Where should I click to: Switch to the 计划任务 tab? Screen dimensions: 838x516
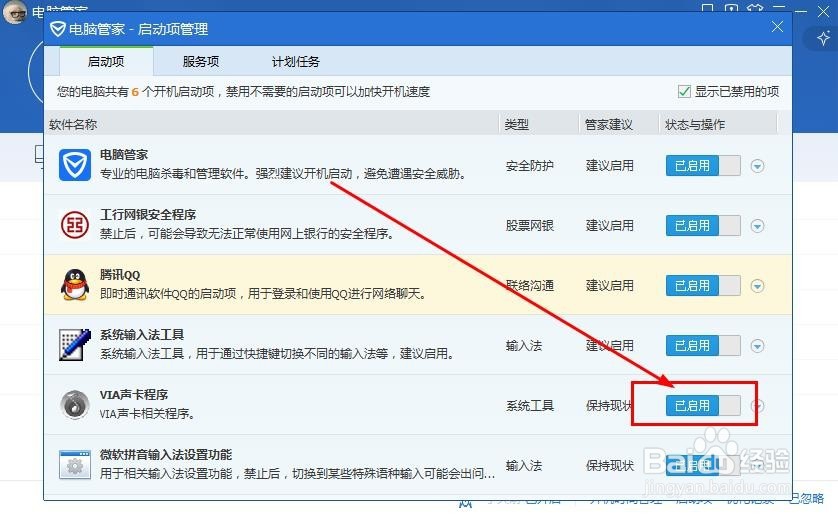pyautogui.click(x=296, y=61)
